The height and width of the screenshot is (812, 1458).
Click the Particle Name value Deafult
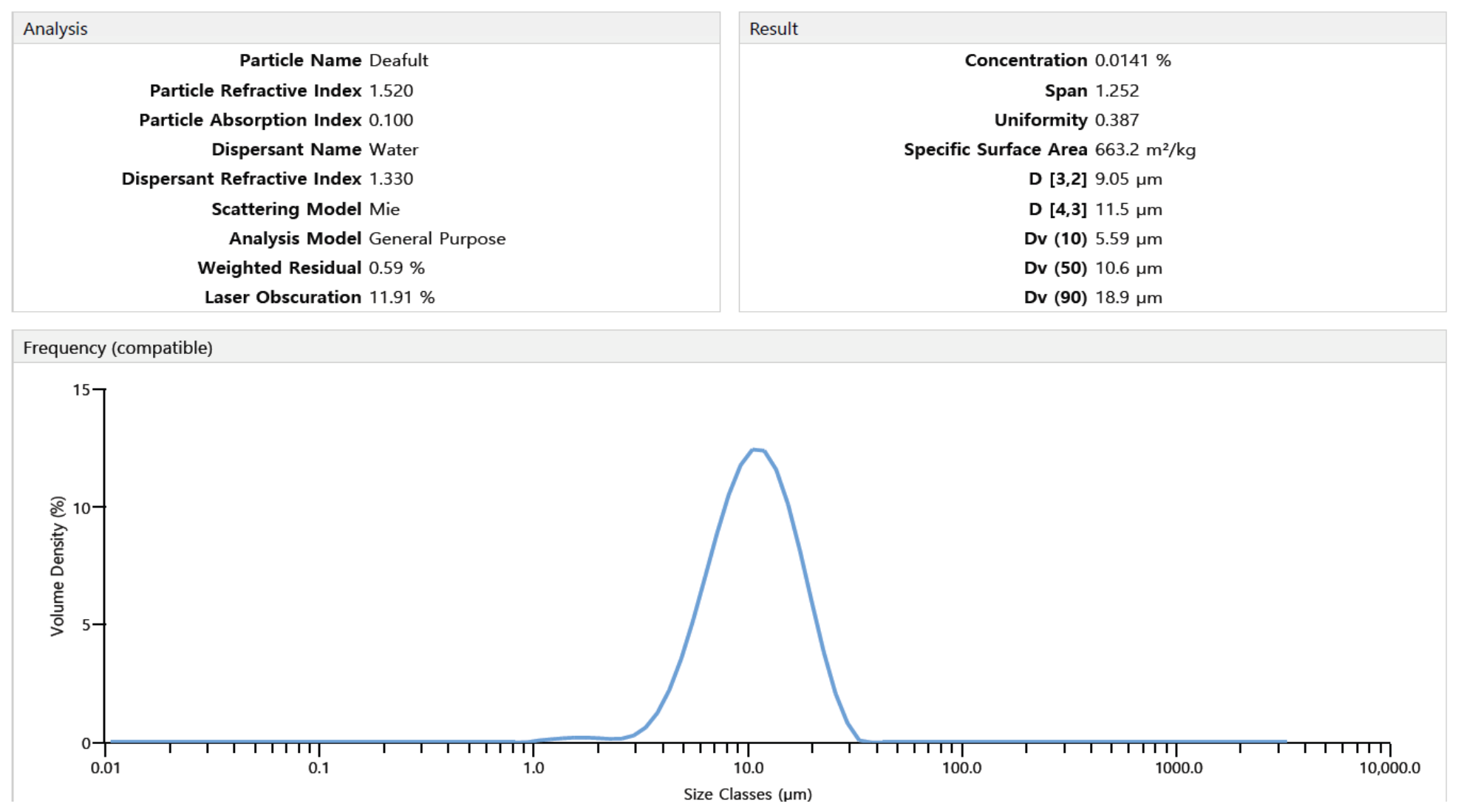pos(398,61)
